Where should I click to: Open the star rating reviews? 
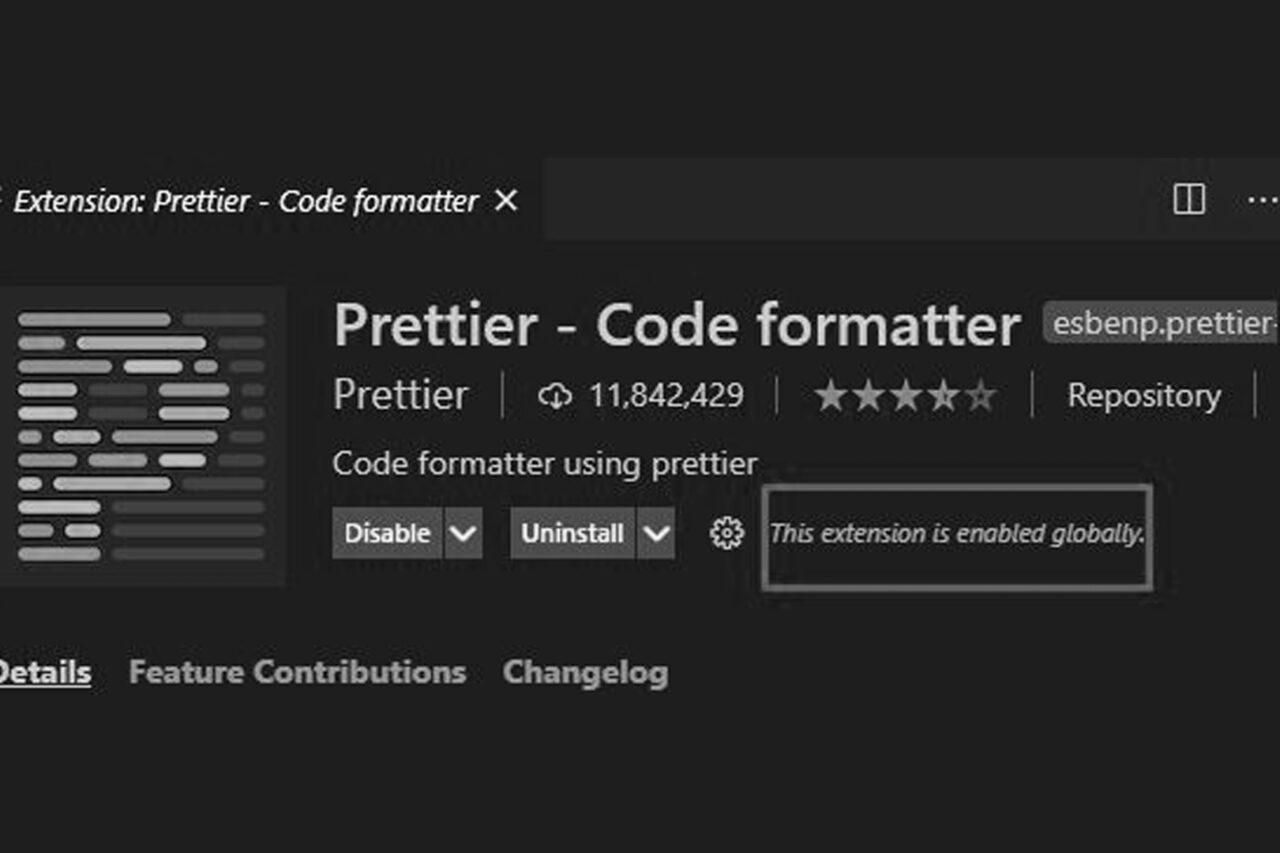(x=905, y=396)
